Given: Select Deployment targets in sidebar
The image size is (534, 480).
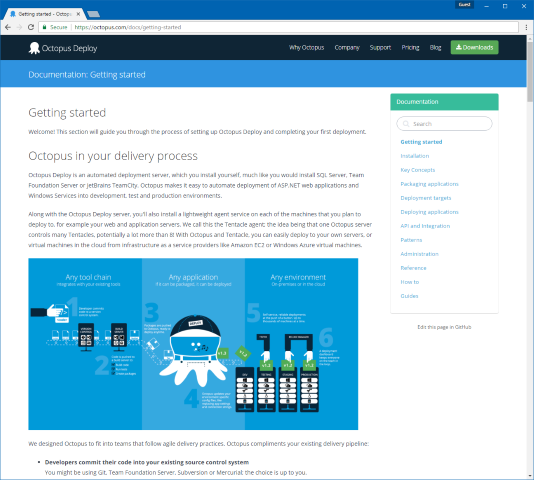Looking at the screenshot, I should point(426,198).
